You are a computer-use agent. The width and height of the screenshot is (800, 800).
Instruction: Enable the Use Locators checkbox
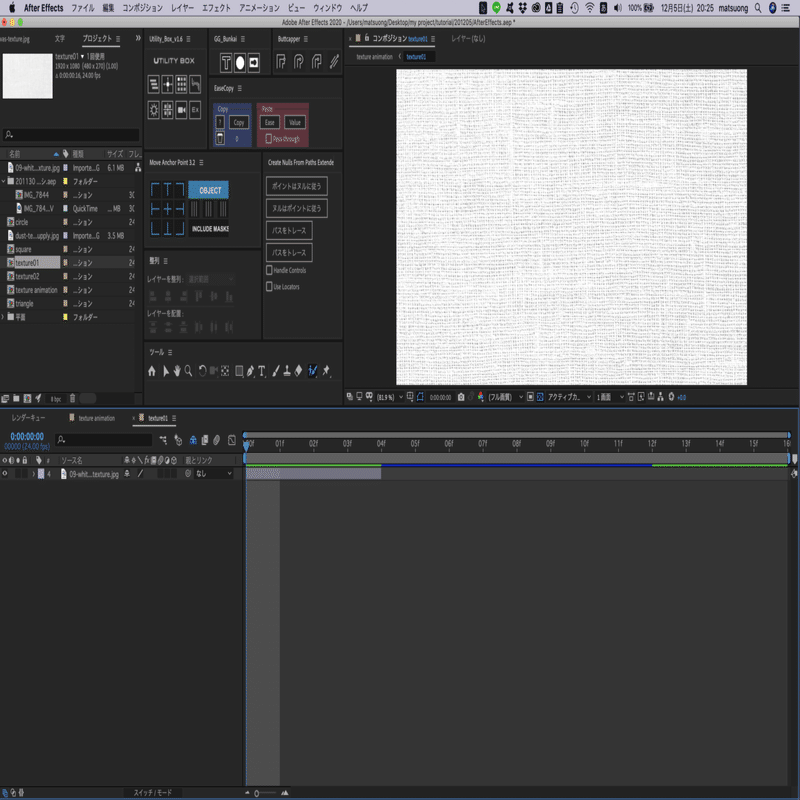click(x=269, y=287)
